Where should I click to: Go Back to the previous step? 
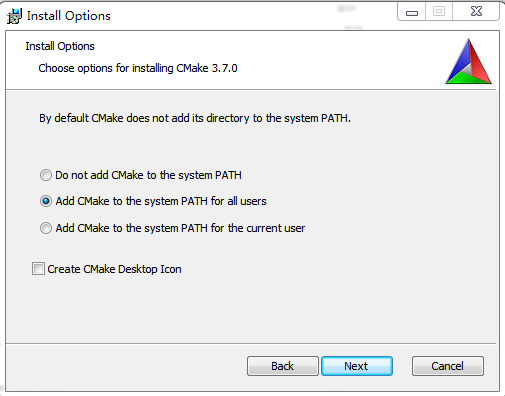(283, 366)
